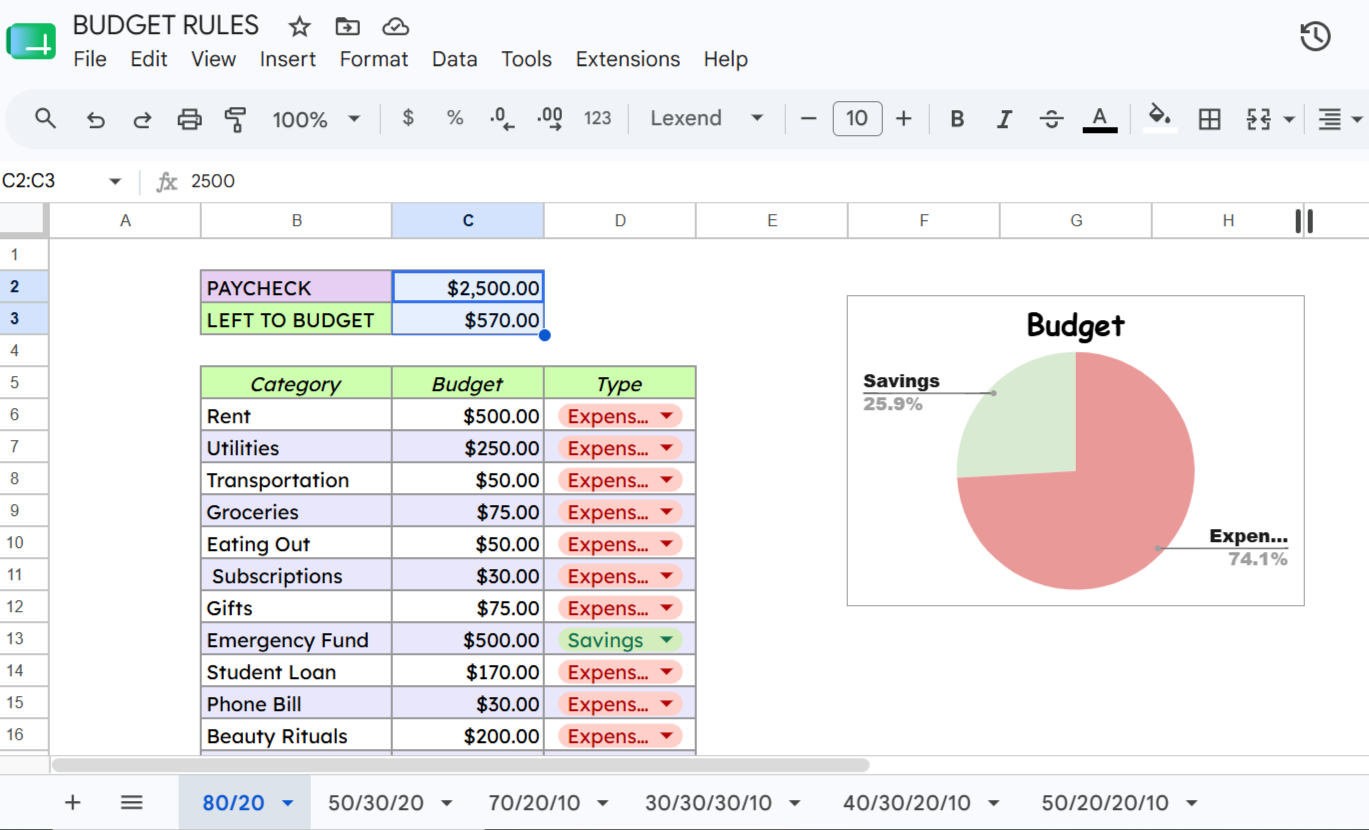Click the search menus magnifier icon
This screenshot has height=830, width=1369.
point(45,119)
